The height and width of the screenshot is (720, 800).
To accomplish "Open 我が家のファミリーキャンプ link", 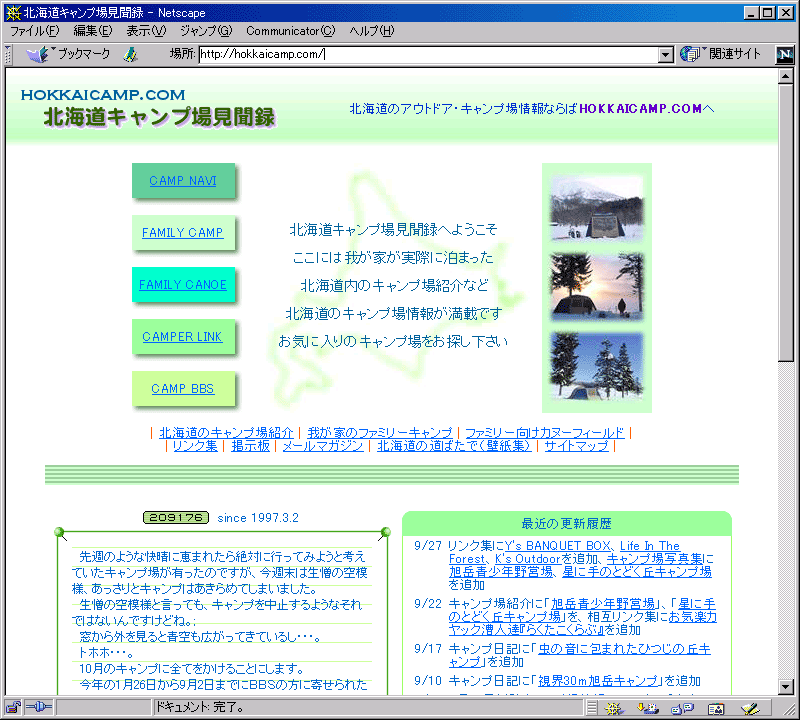I will pyautogui.click(x=380, y=433).
